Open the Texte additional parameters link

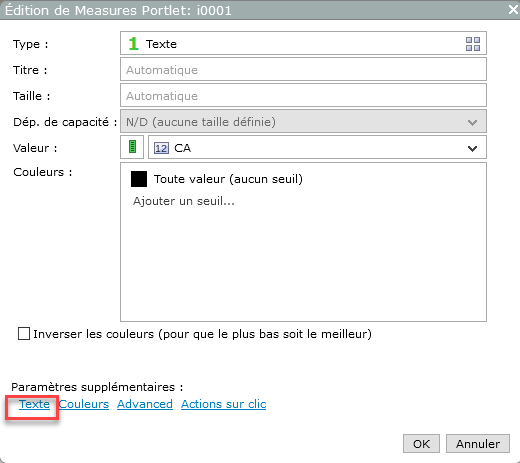click(34, 404)
